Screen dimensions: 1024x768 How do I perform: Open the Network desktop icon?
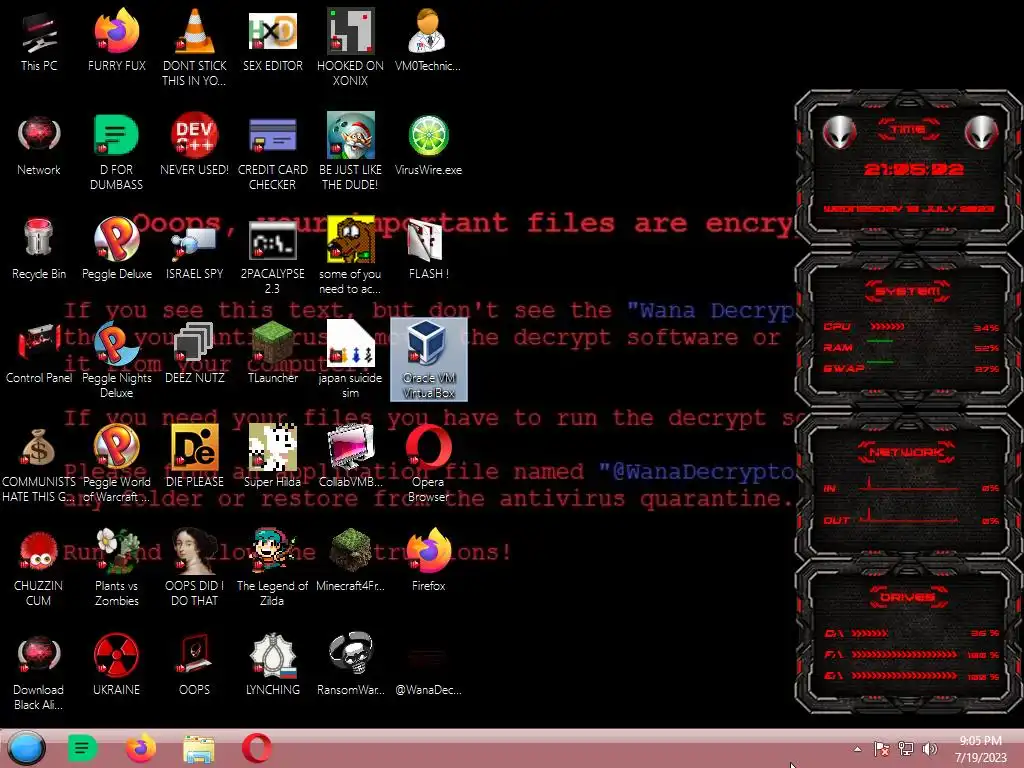(39, 146)
